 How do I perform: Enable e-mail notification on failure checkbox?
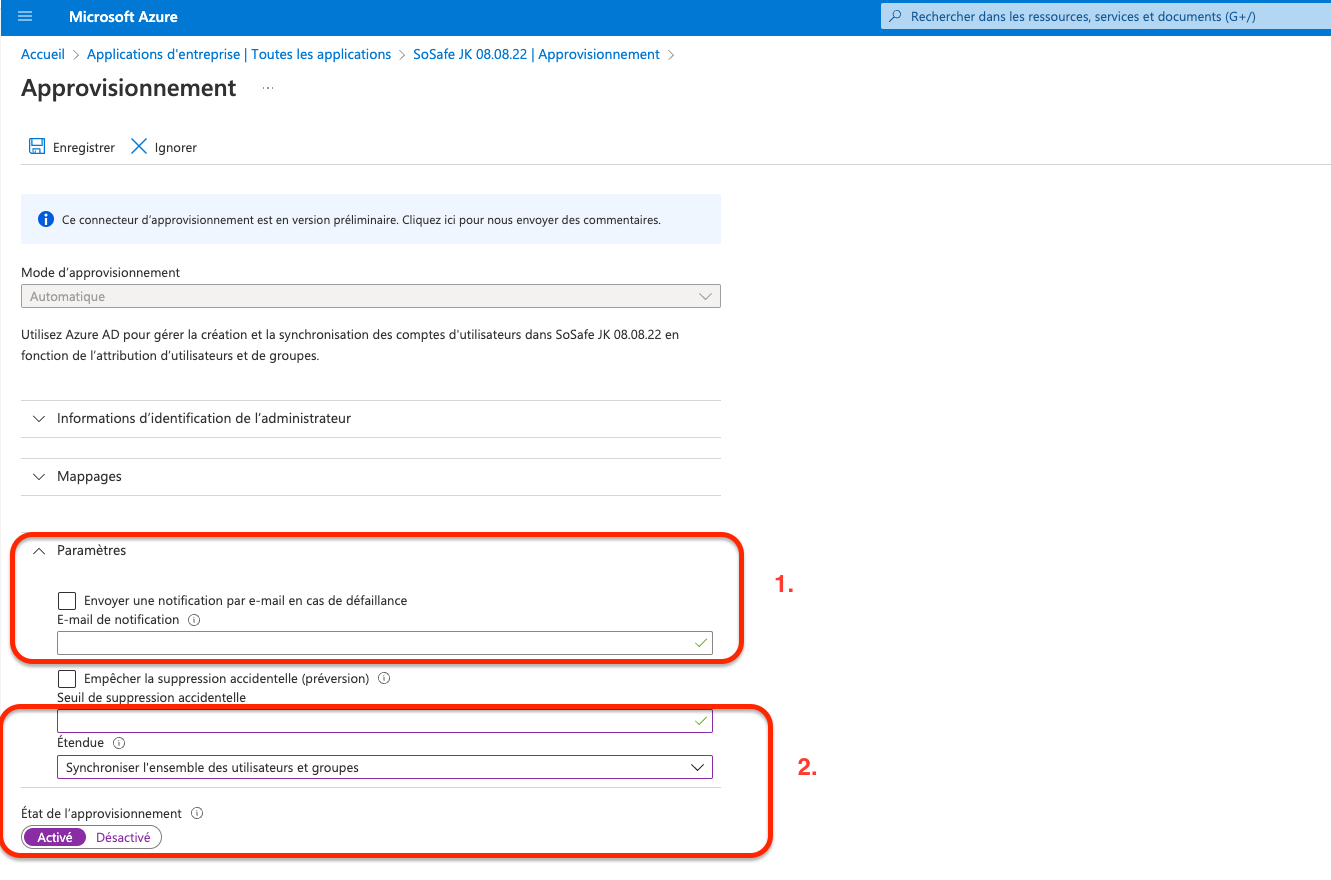point(67,601)
